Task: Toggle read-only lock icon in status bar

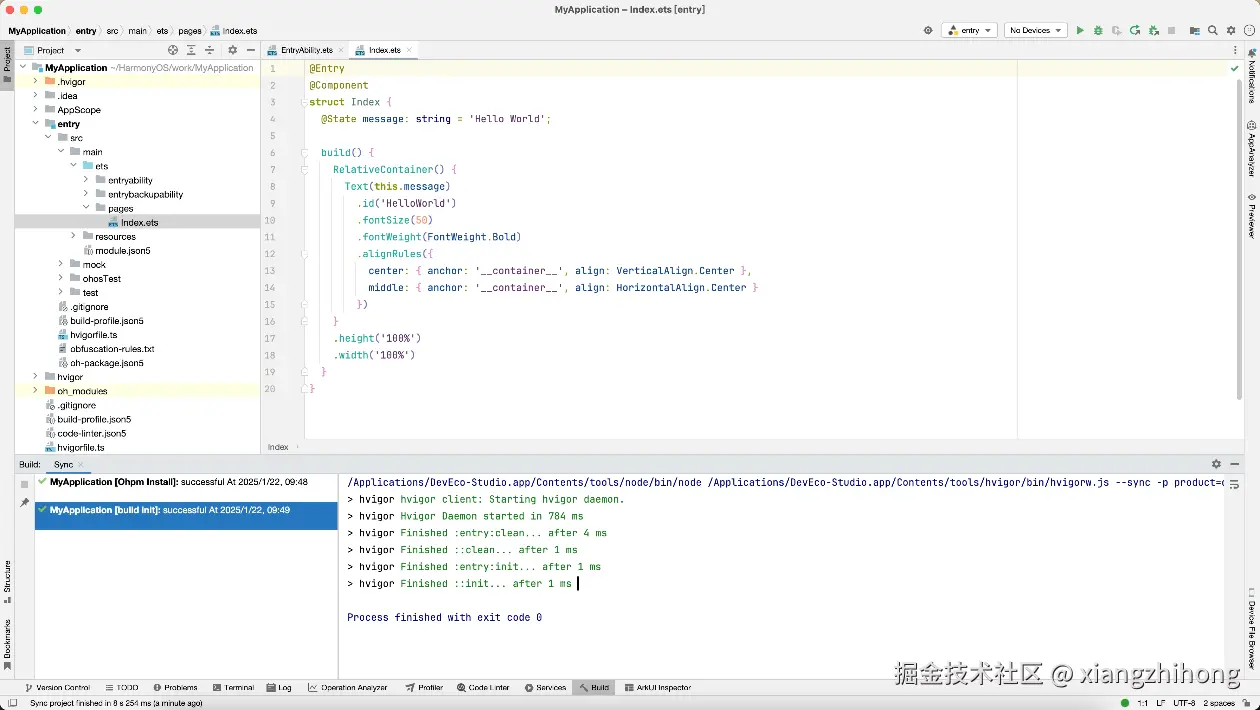Action: tap(1247, 703)
